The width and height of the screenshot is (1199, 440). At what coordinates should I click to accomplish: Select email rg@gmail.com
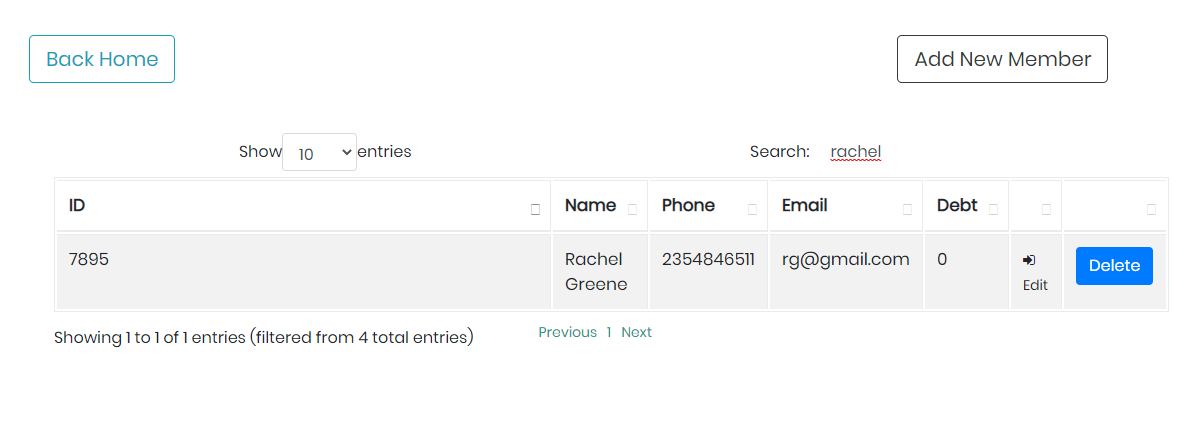(845, 259)
